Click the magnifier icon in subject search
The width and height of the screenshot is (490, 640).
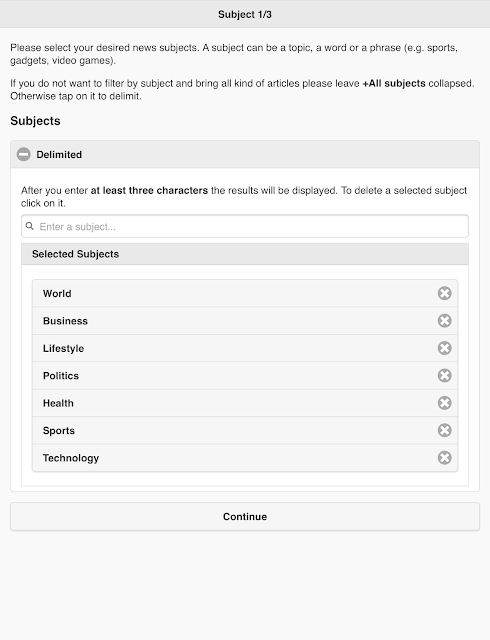coord(29,226)
